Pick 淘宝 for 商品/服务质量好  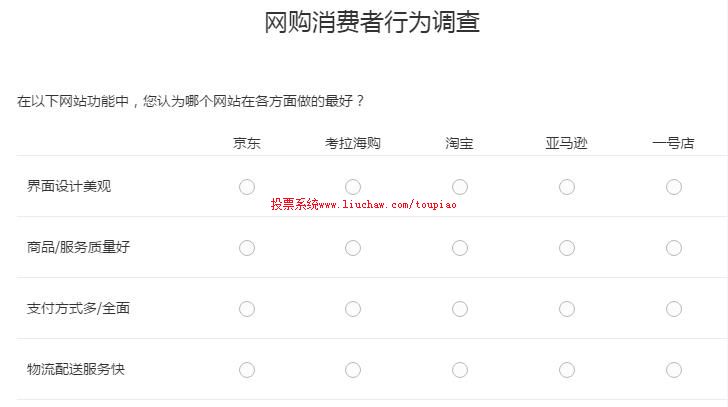click(460, 248)
